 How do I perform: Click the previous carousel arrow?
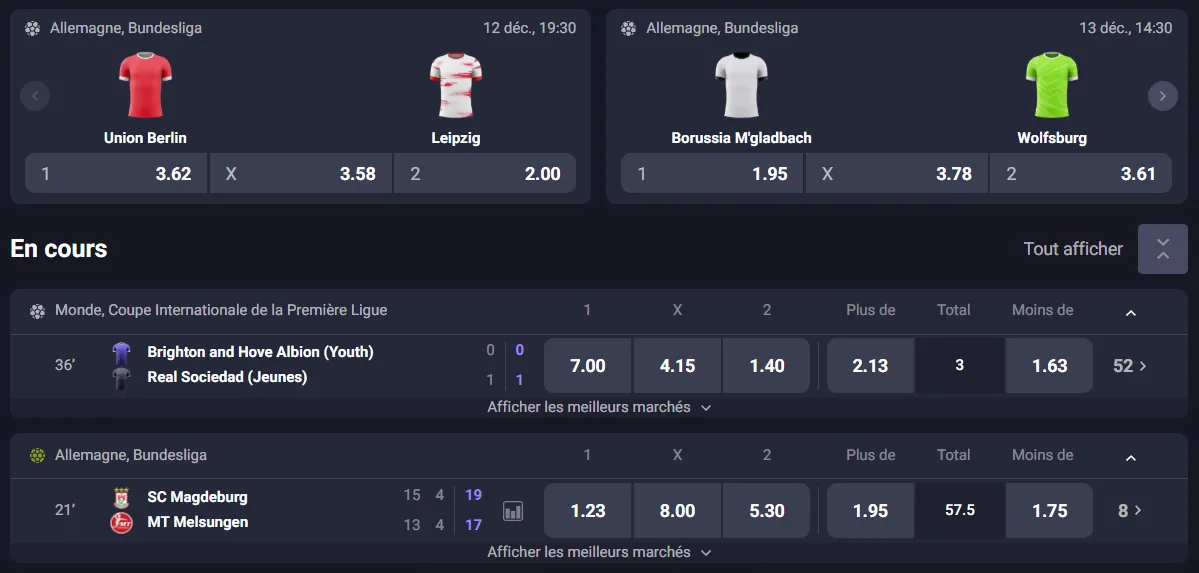pos(35,96)
